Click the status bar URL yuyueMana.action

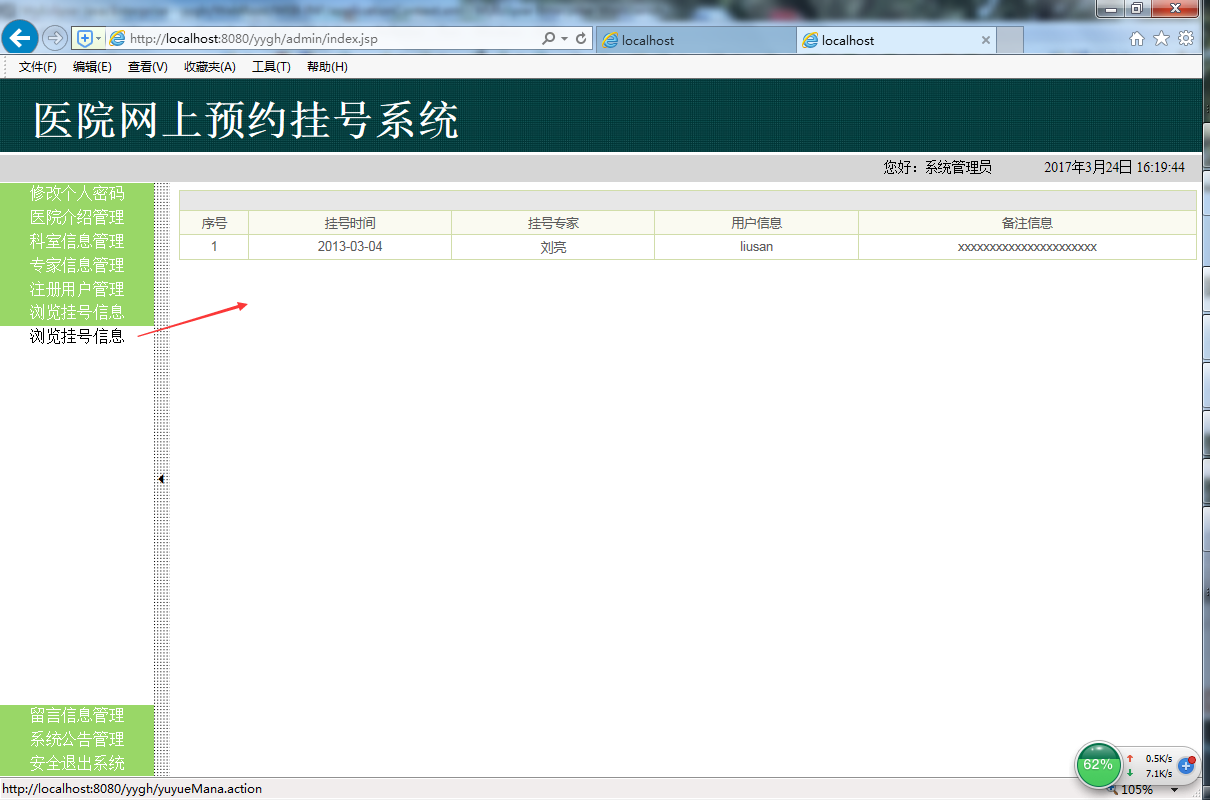(x=131, y=789)
